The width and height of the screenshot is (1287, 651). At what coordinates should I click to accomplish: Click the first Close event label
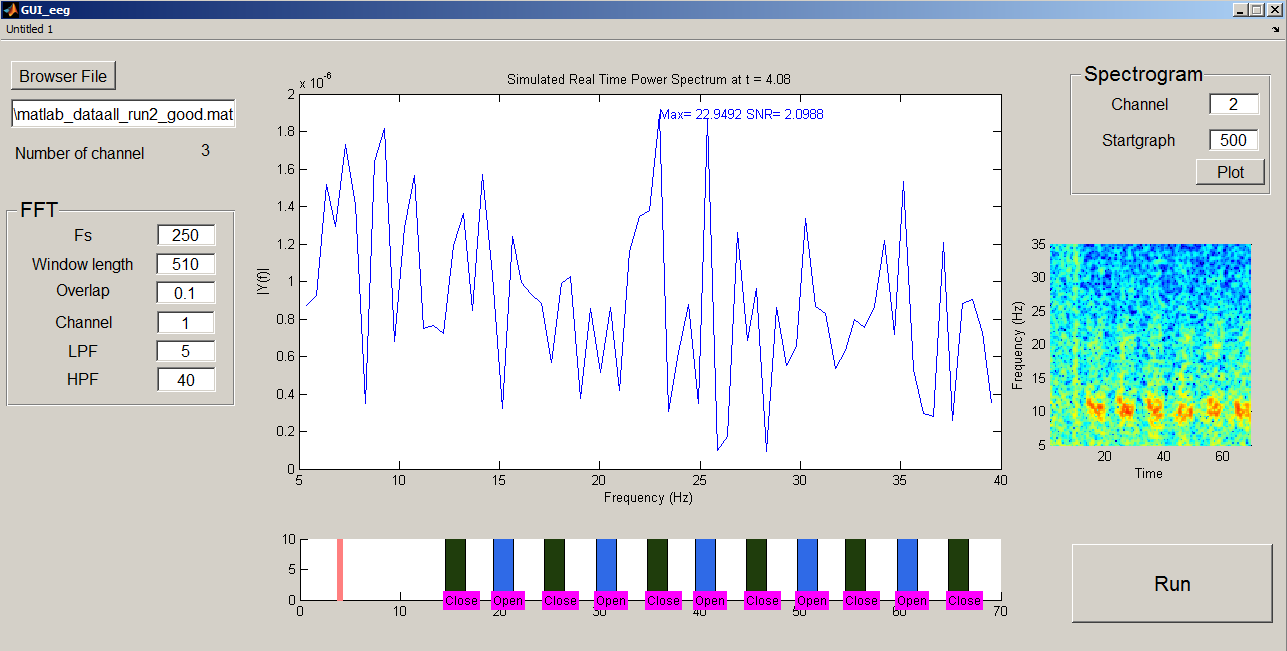pos(459,600)
